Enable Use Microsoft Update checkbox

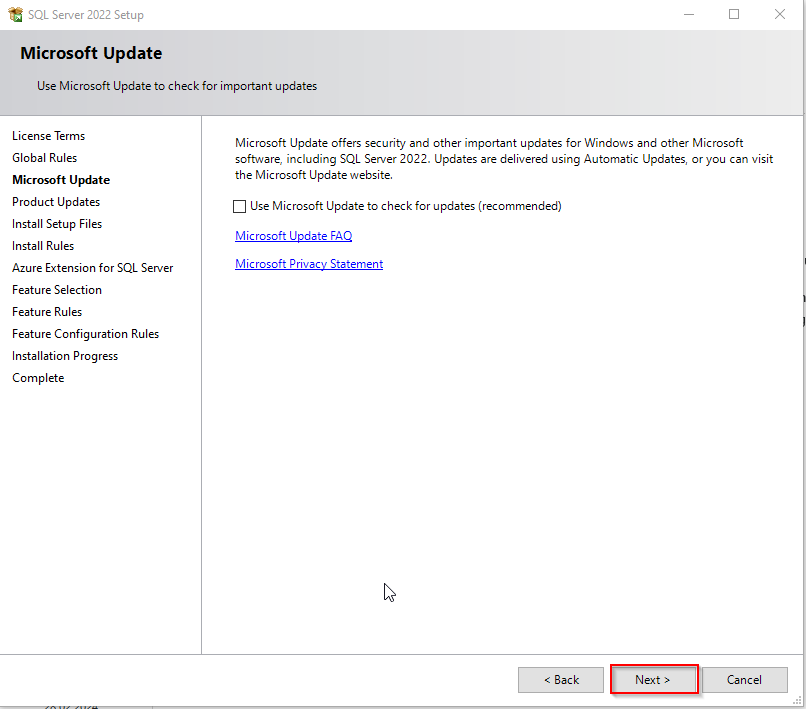coord(239,207)
